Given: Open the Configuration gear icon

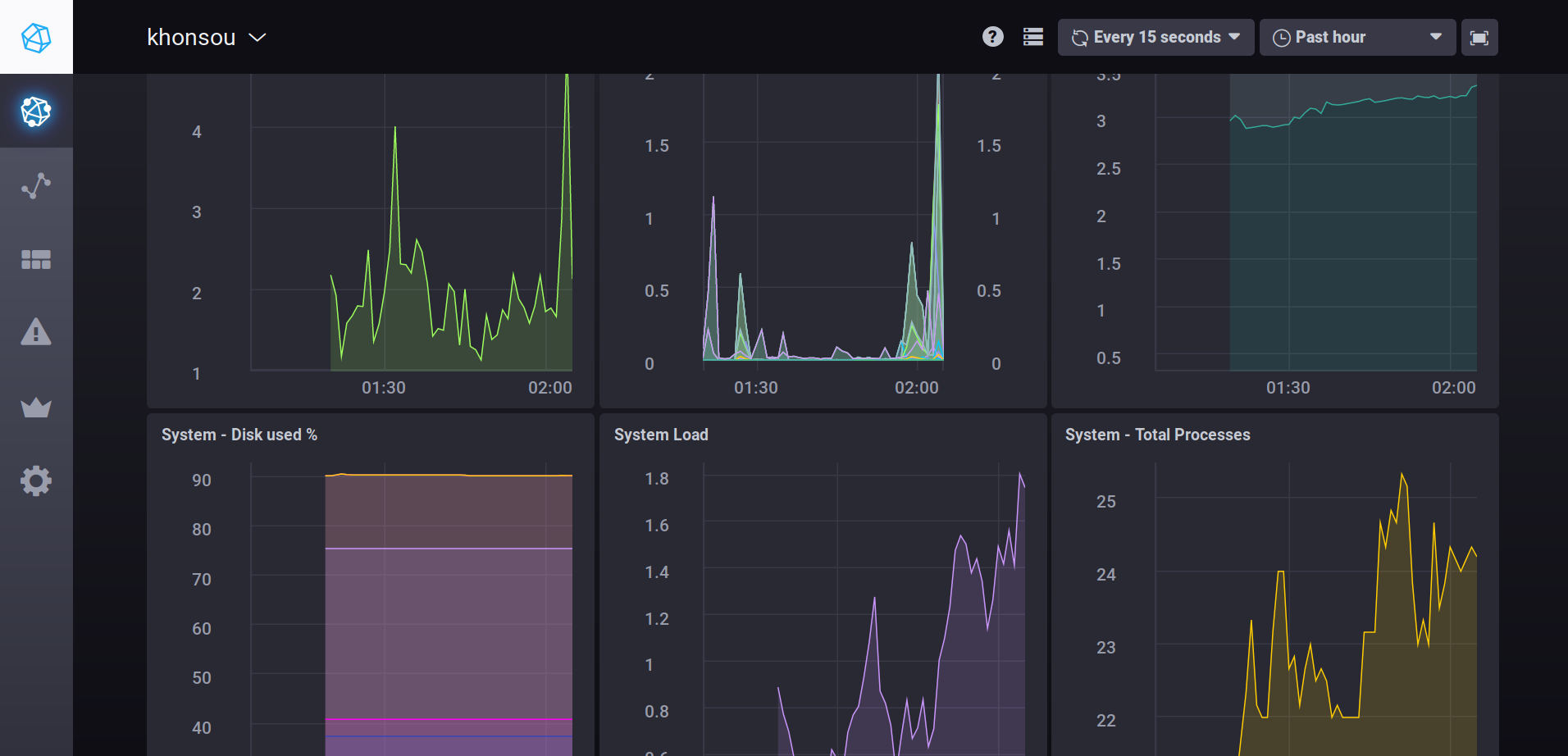Looking at the screenshot, I should point(36,480).
